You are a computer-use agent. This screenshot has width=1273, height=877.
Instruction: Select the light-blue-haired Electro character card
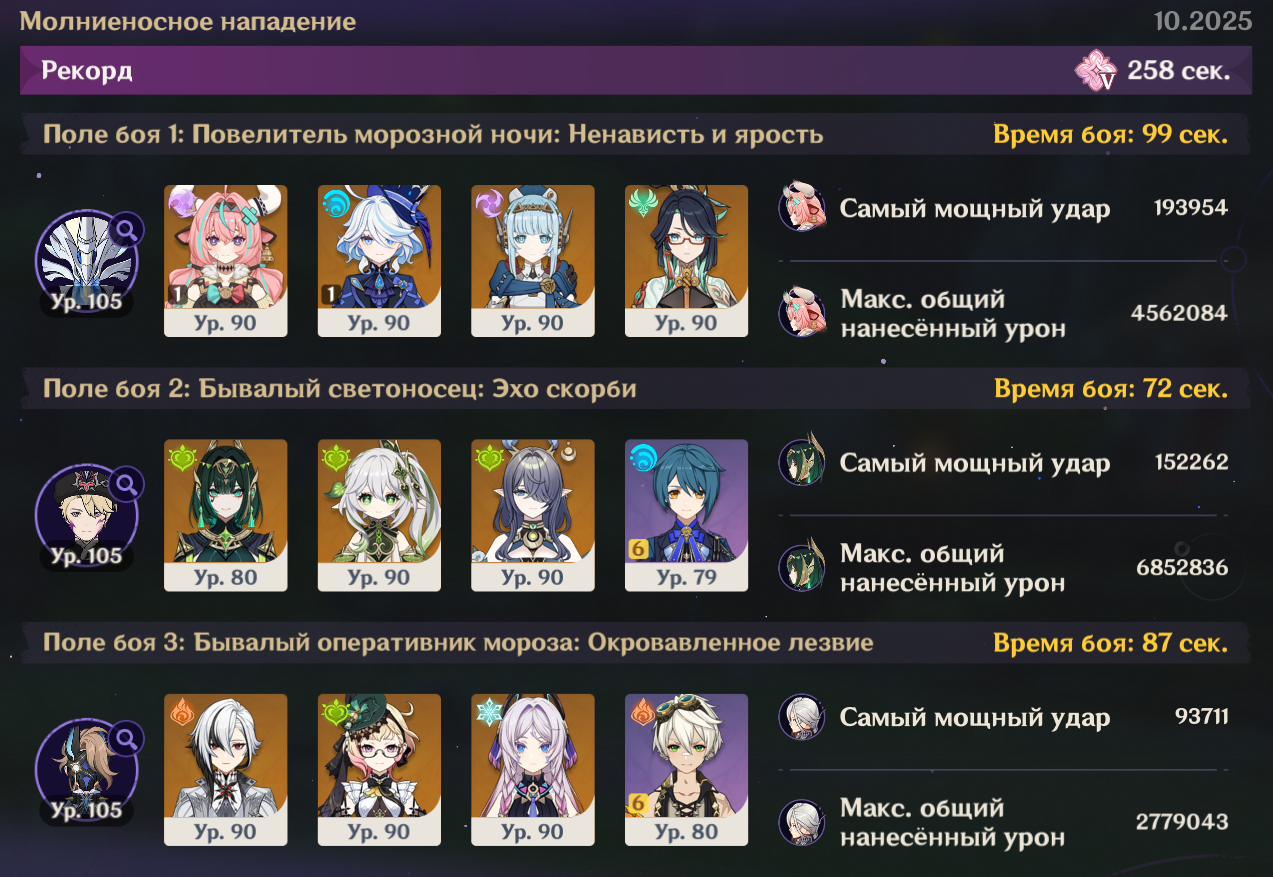533,261
